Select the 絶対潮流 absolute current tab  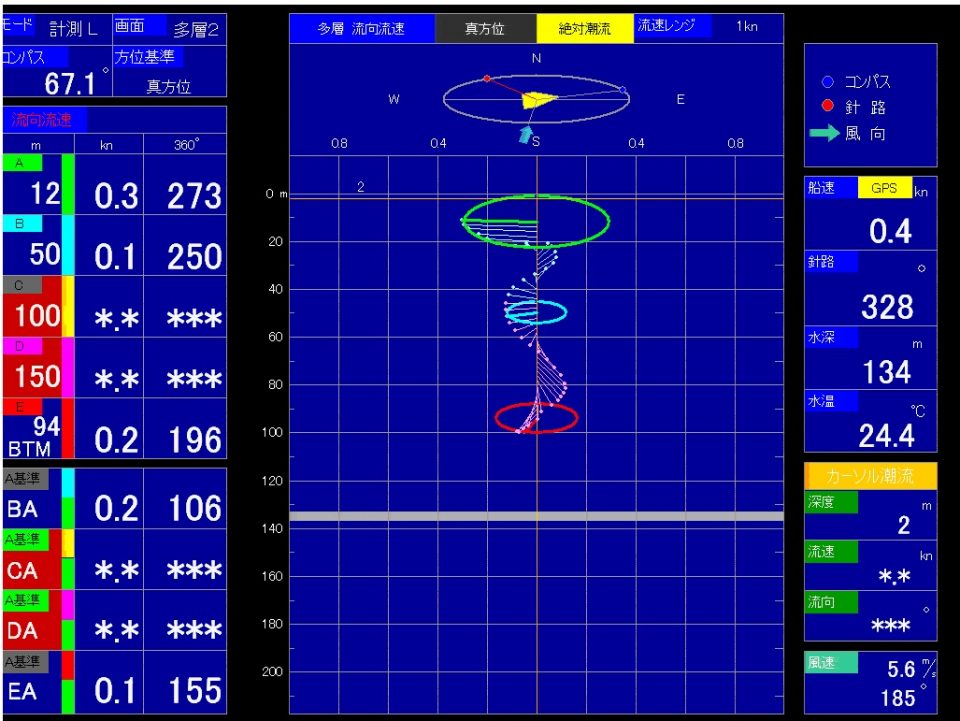click(x=585, y=28)
